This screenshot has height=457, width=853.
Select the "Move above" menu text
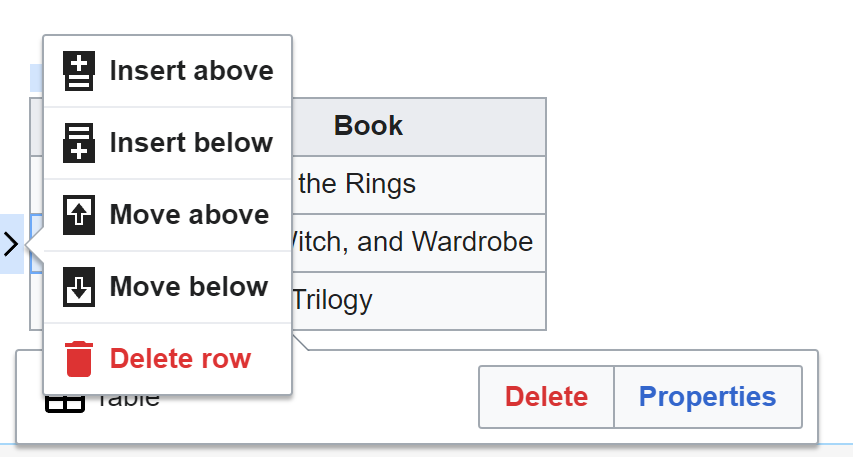click(189, 214)
